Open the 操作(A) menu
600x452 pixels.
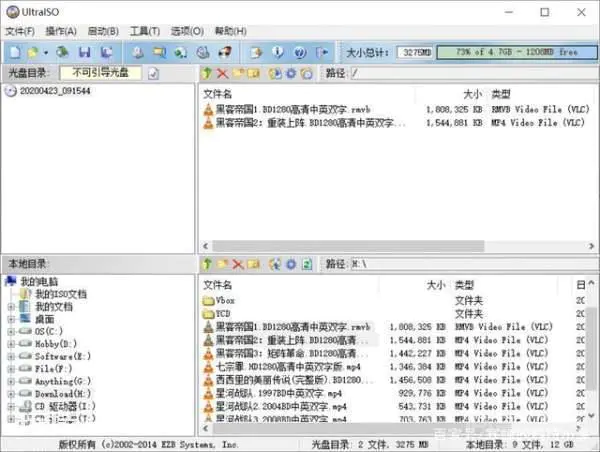tap(61, 31)
